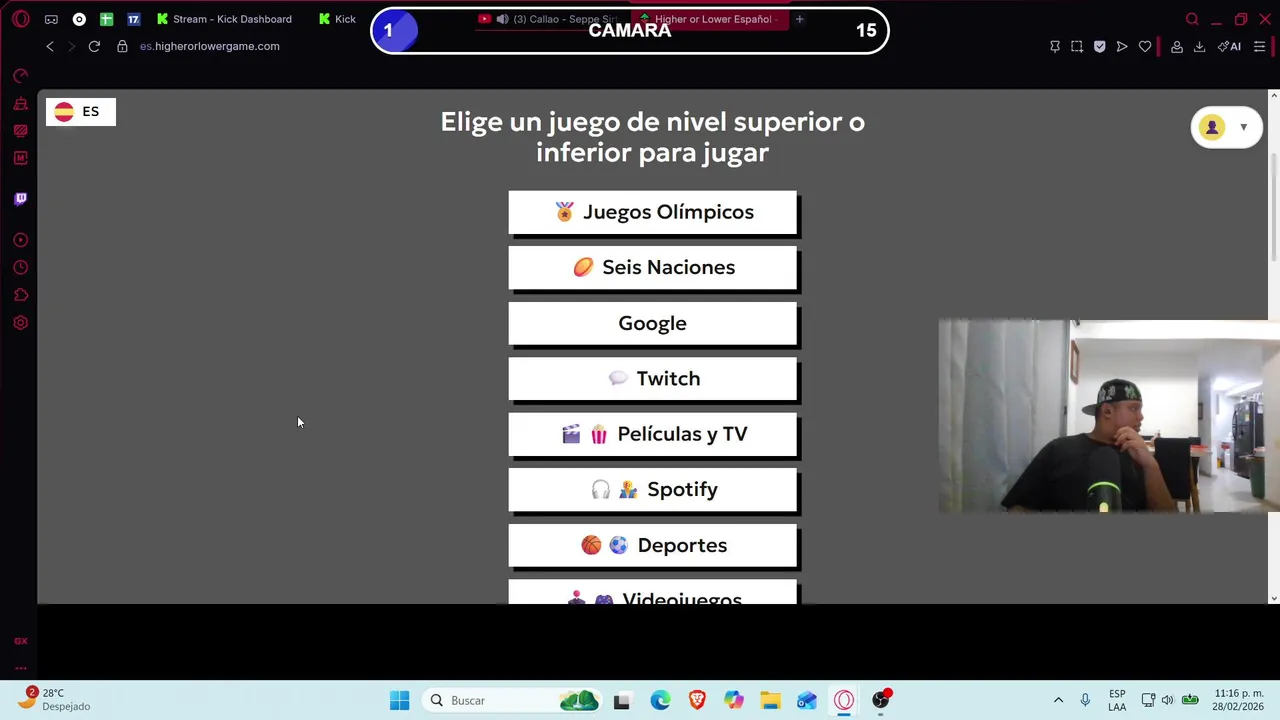1280x720 pixels.
Task: Open the clock showing 11:16 p. m.
Action: click(x=1239, y=700)
